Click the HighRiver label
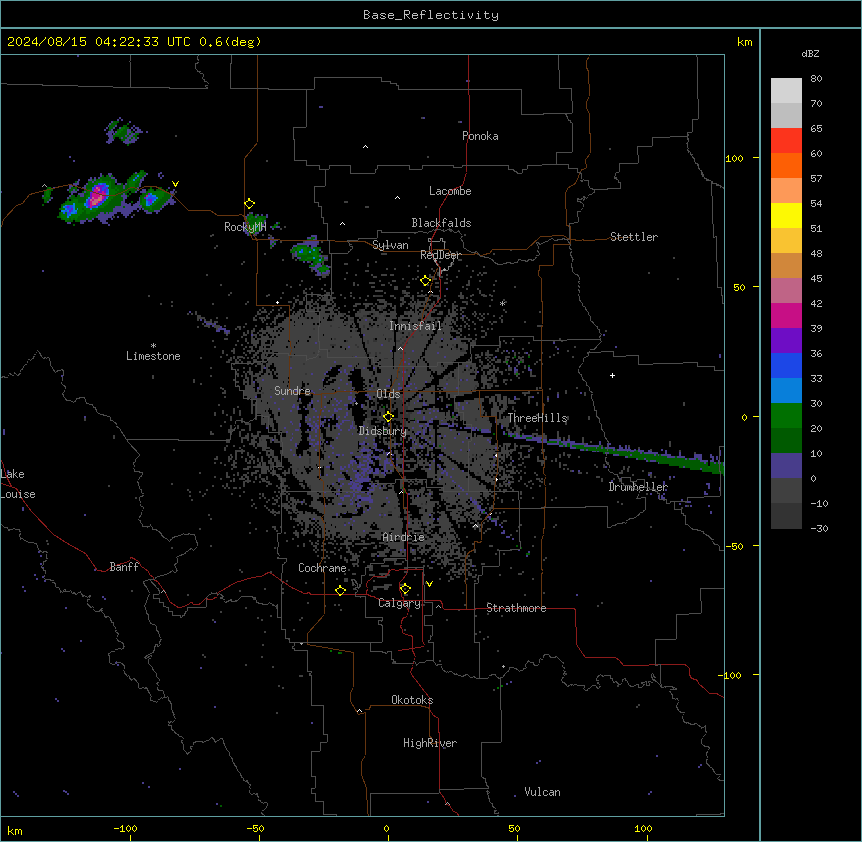Image resolution: width=862 pixels, height=842 pixels. coord(430,743)
